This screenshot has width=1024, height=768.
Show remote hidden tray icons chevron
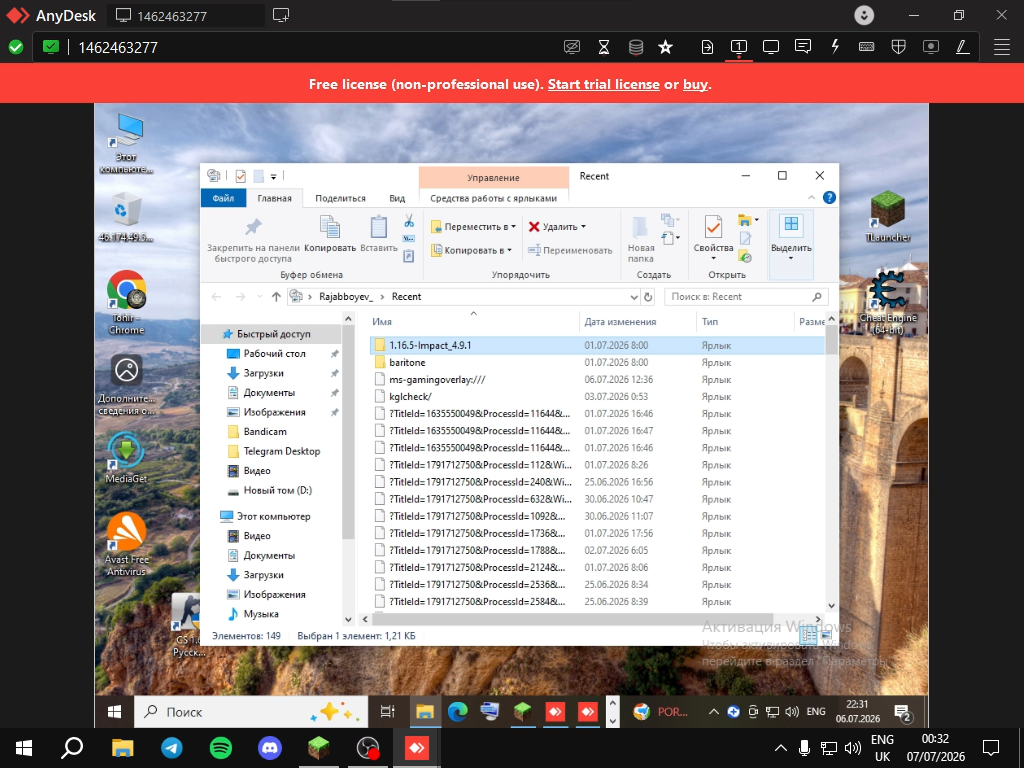[713, 712]
